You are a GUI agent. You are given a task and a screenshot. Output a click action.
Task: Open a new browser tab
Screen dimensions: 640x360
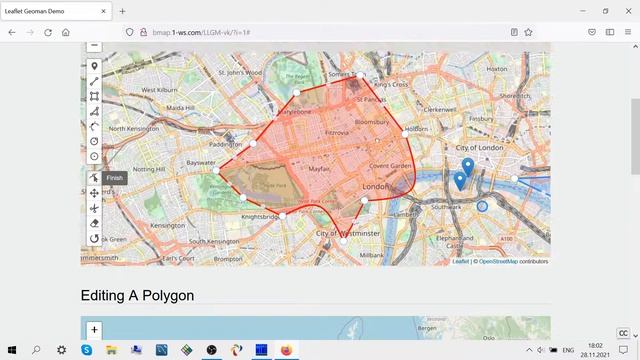pyautogui.click(x=122, y=11)
